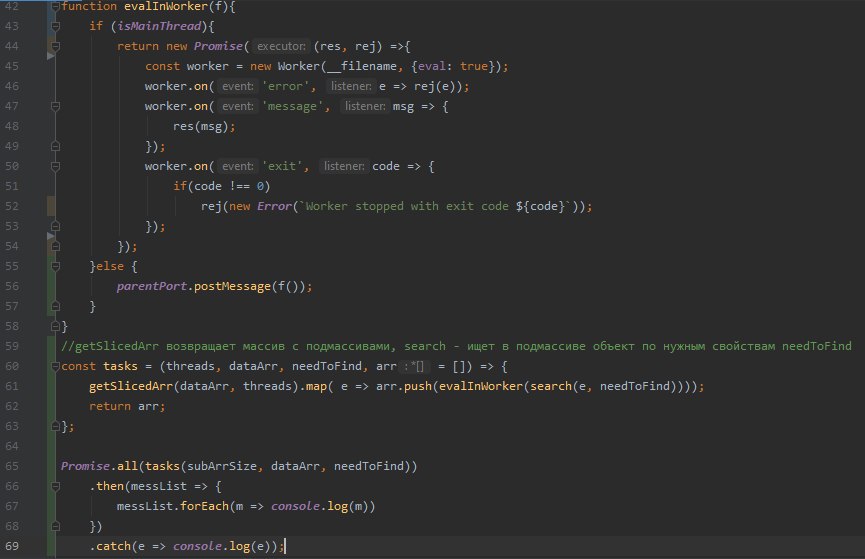
Task: Click '.catch' on line 69
Action: point(110,546)
